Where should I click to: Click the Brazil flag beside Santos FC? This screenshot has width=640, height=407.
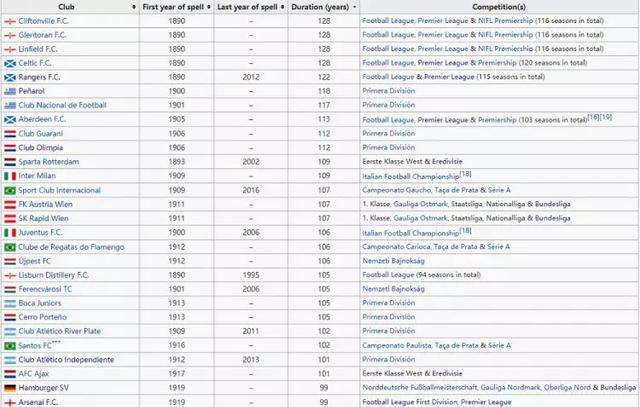click(x=10, y=346)
